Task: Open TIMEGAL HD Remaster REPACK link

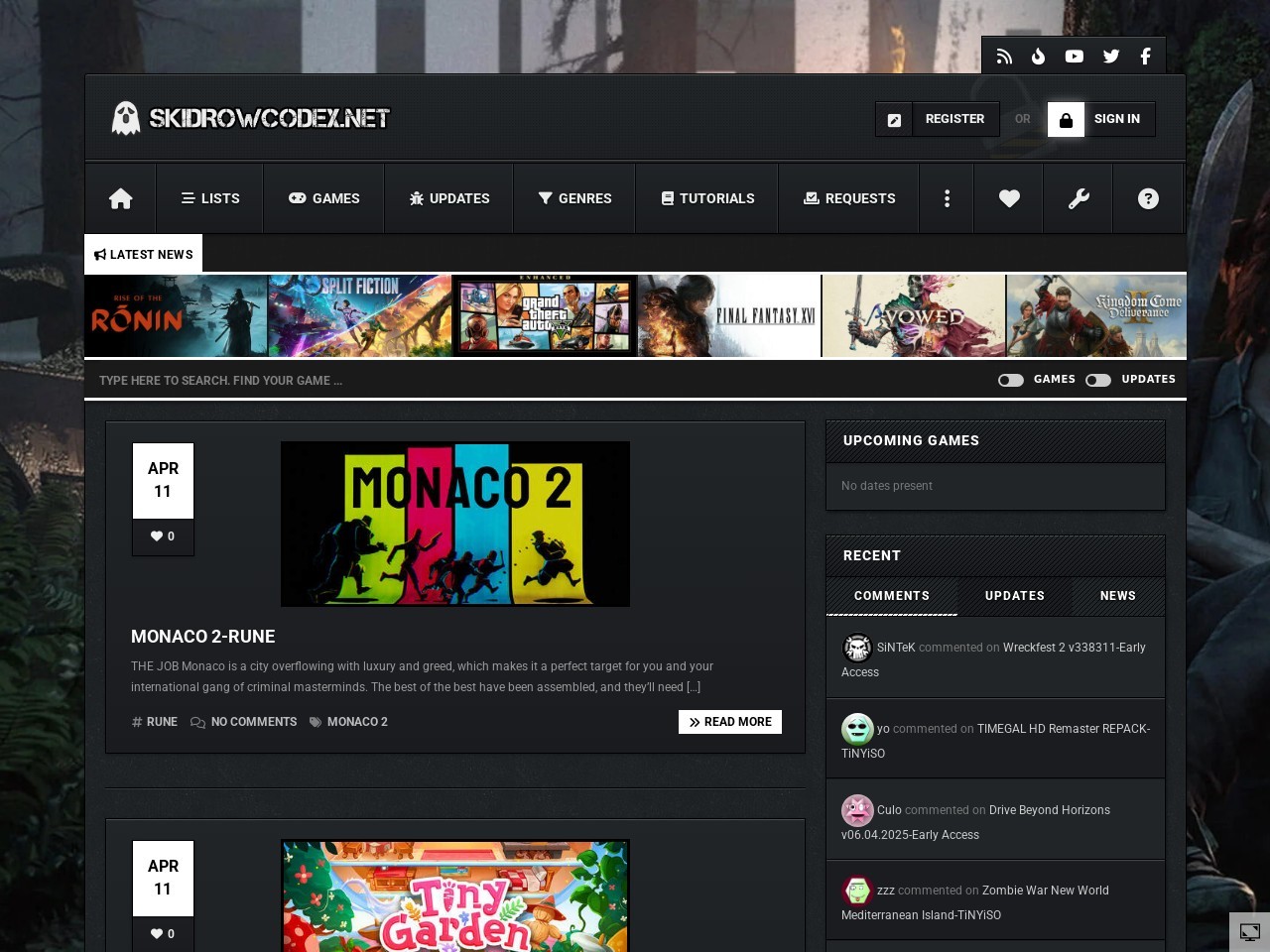Action: tap(995, 741)
